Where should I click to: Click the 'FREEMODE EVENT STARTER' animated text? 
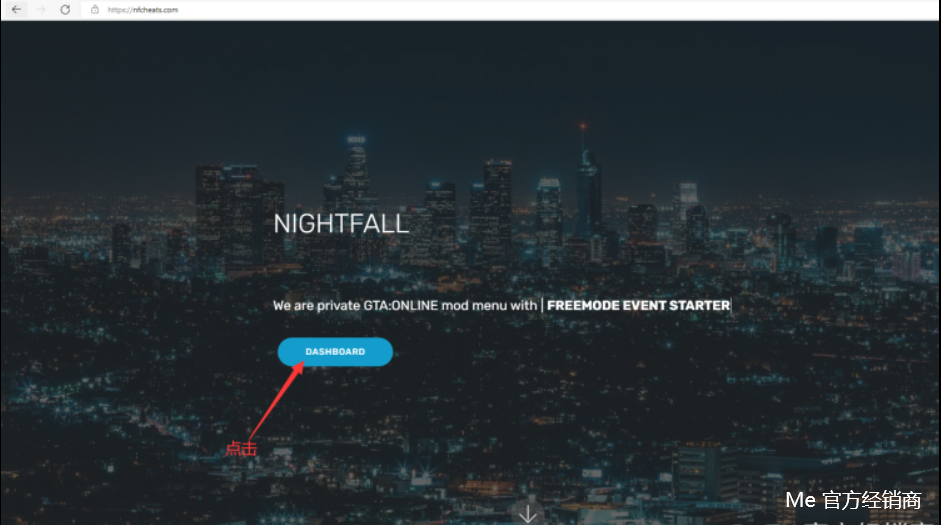click(638, 305)
